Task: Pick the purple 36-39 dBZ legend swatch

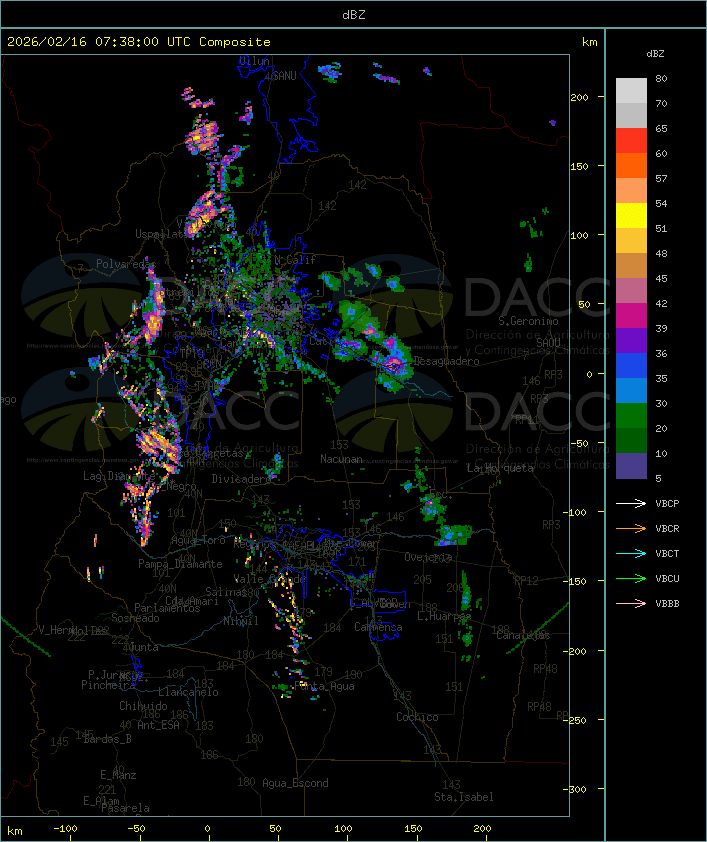Action: coord(631,341)
